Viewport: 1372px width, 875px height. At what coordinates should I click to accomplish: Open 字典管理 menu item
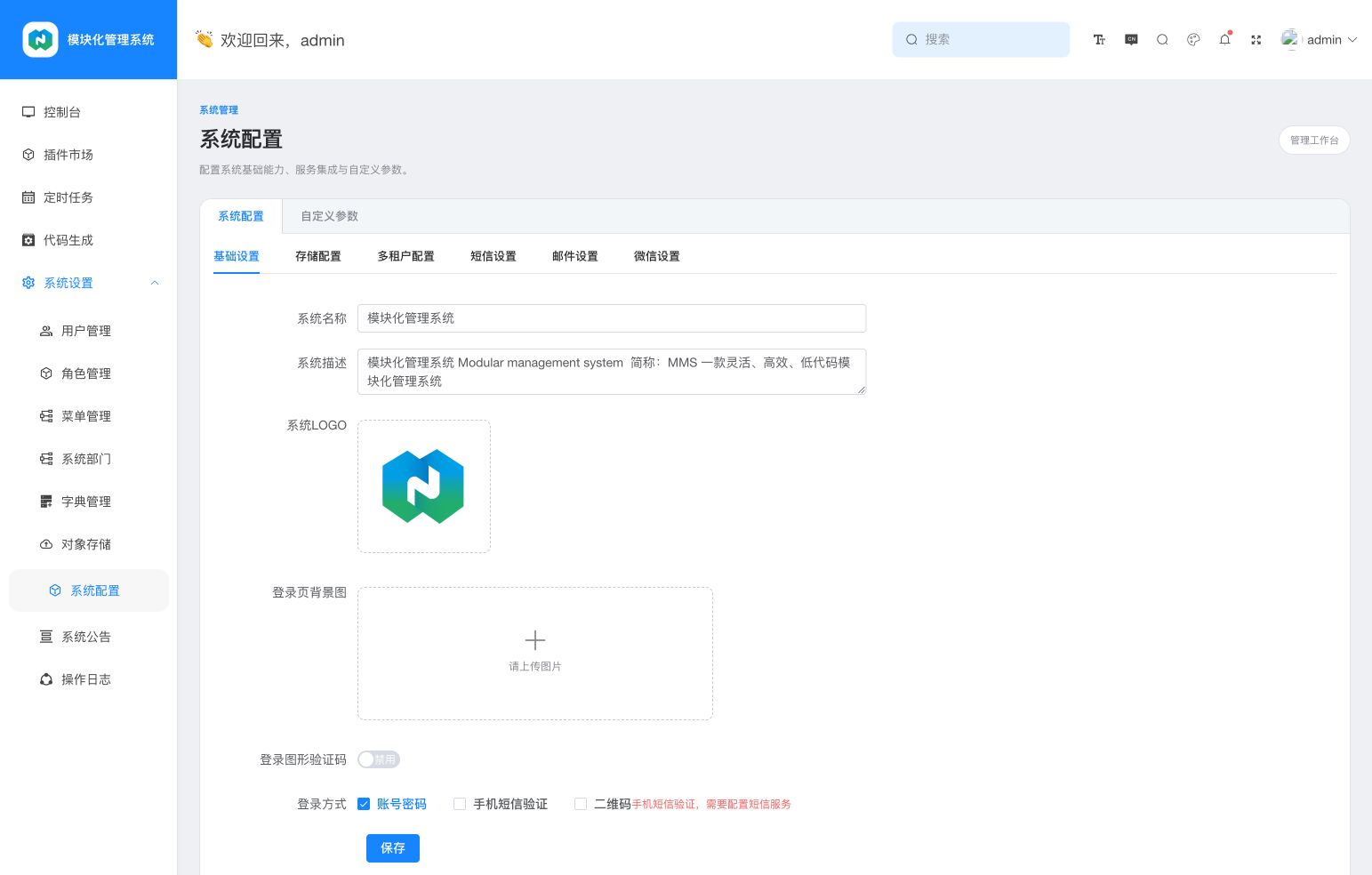coord(88,502)
